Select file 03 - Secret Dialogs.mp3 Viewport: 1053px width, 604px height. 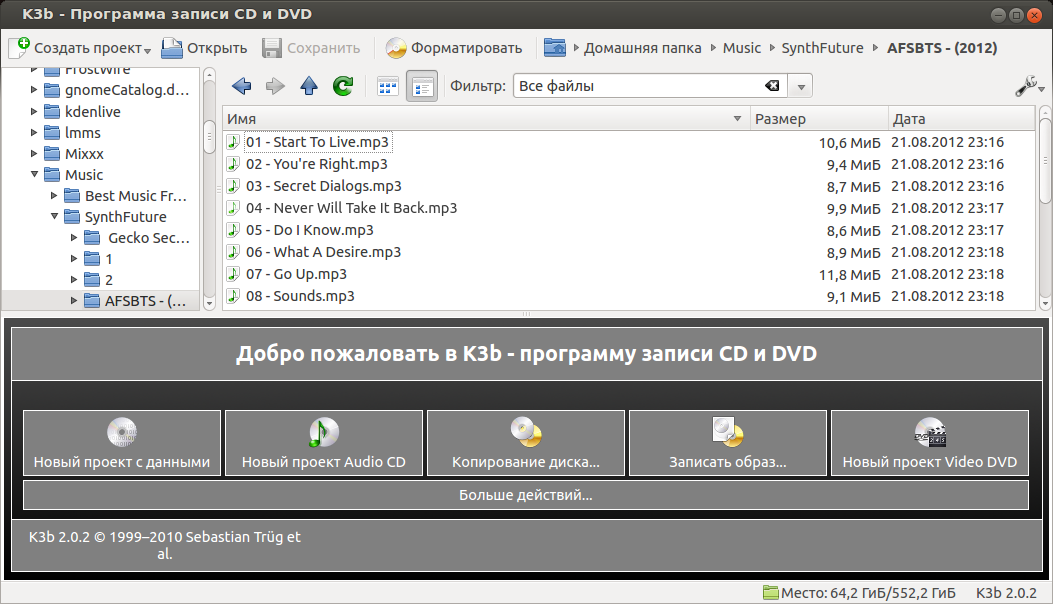point(324,186)
